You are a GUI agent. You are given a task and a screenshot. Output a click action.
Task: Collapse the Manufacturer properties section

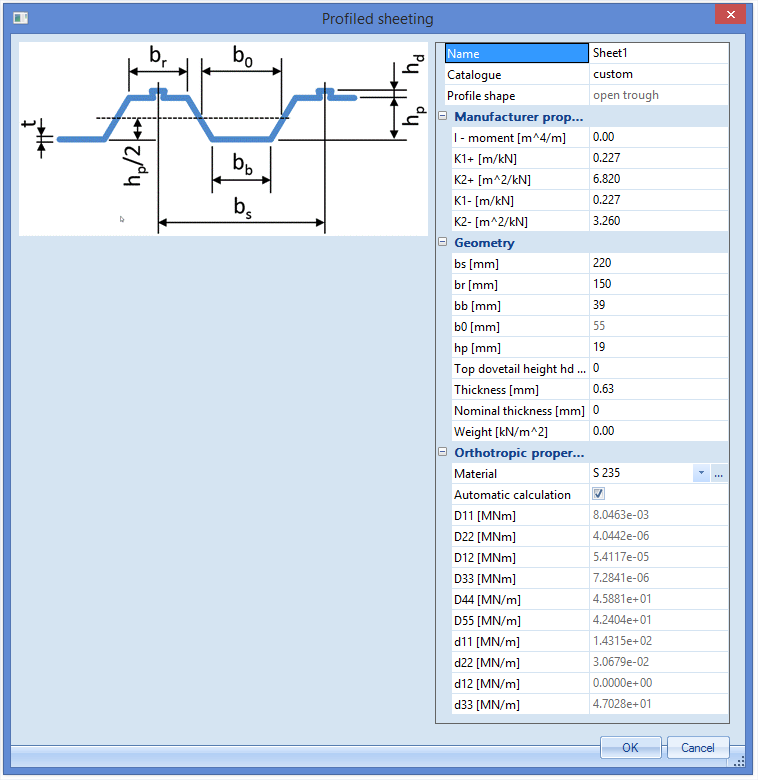tap(443, 116)
